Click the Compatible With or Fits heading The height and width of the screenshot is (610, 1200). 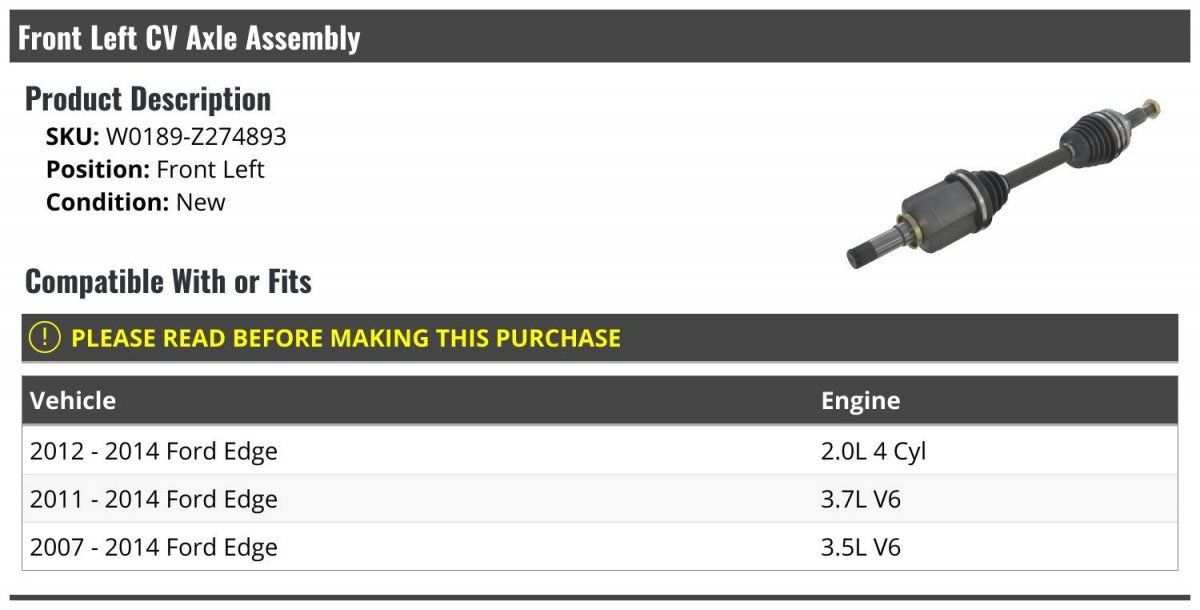click(x=168, y=282)
